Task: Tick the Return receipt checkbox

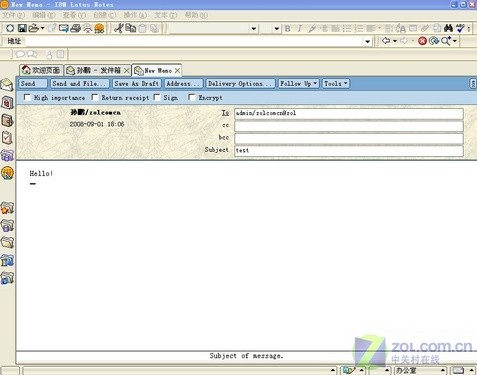Action: click(x=95, y=97)
